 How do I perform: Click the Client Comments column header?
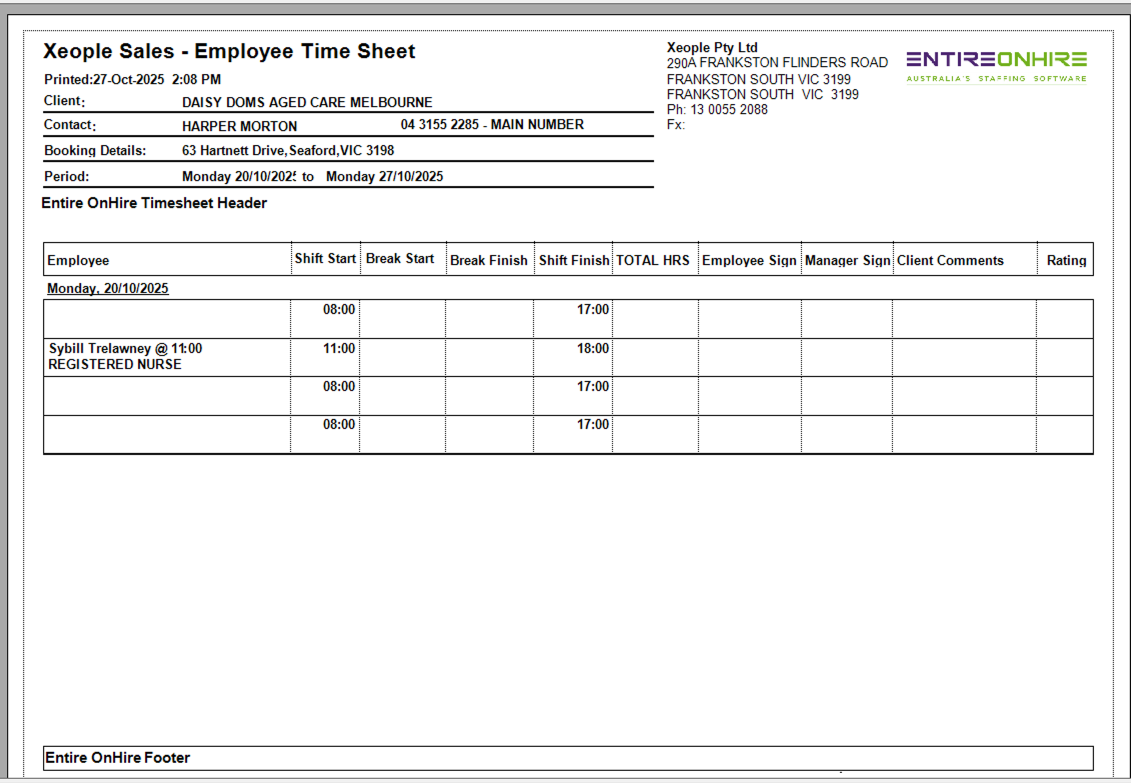pyautogui.click(x=950, y=260)
